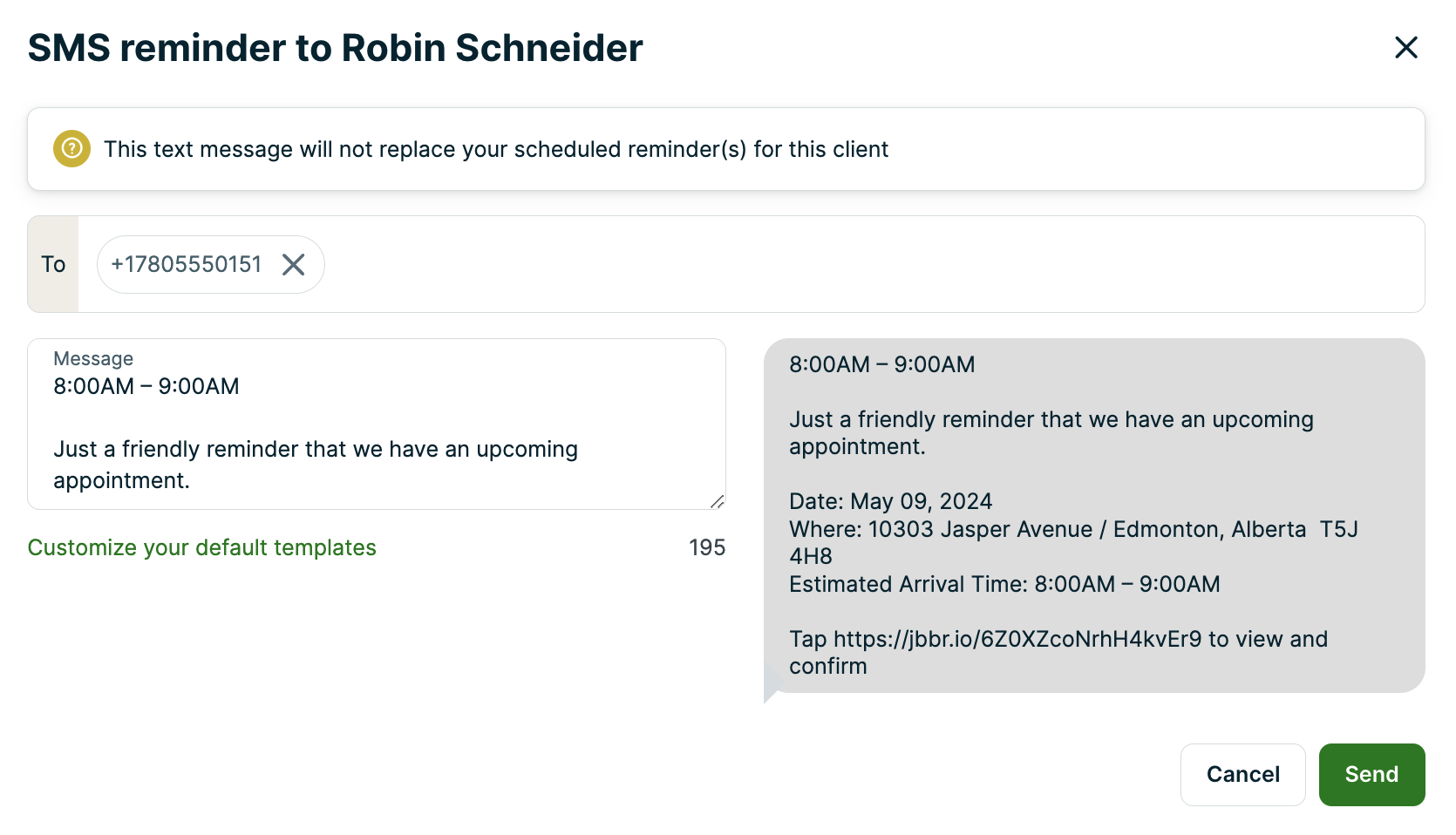Click the Send button
This screenshot has height=835, width=1456.
[x=1371, y=774]
